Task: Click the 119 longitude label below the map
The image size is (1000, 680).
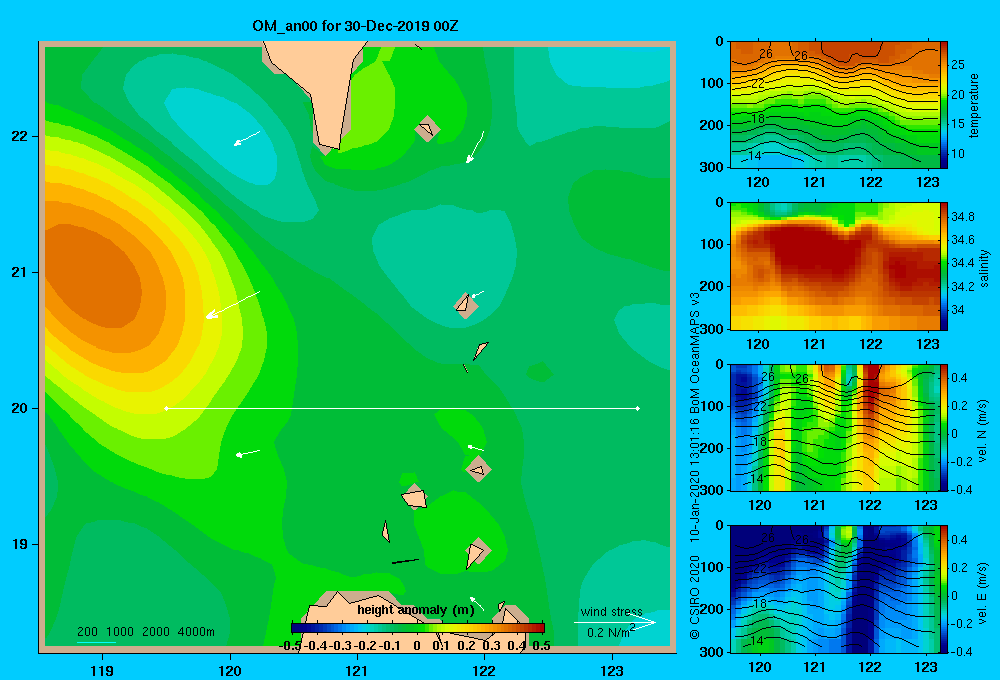Action: 102,670
